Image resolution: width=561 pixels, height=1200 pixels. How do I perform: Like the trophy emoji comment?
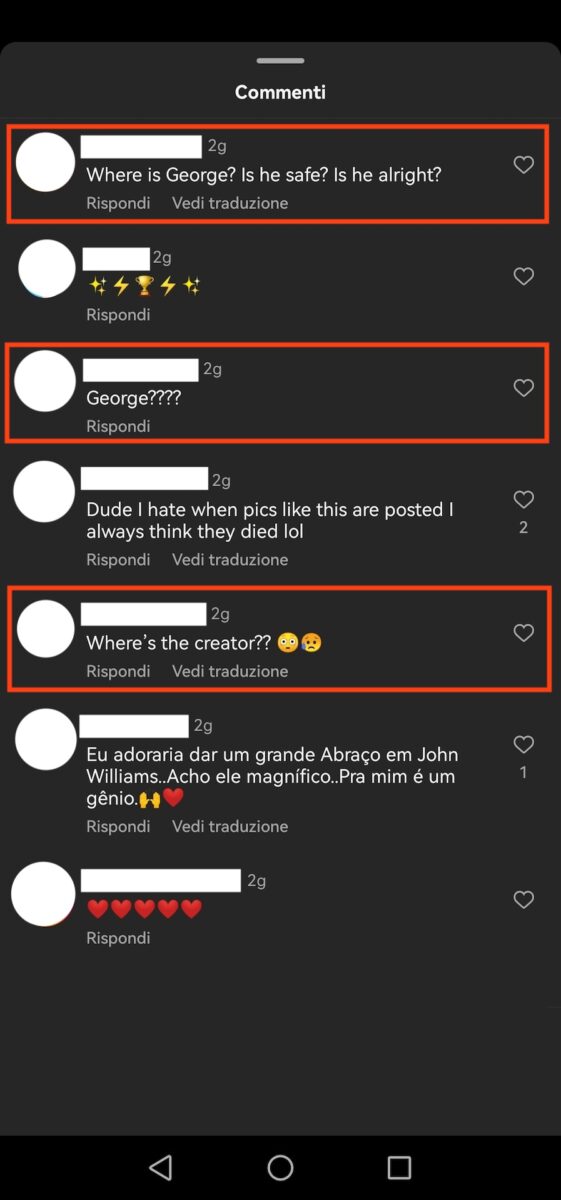pos(523,276)
